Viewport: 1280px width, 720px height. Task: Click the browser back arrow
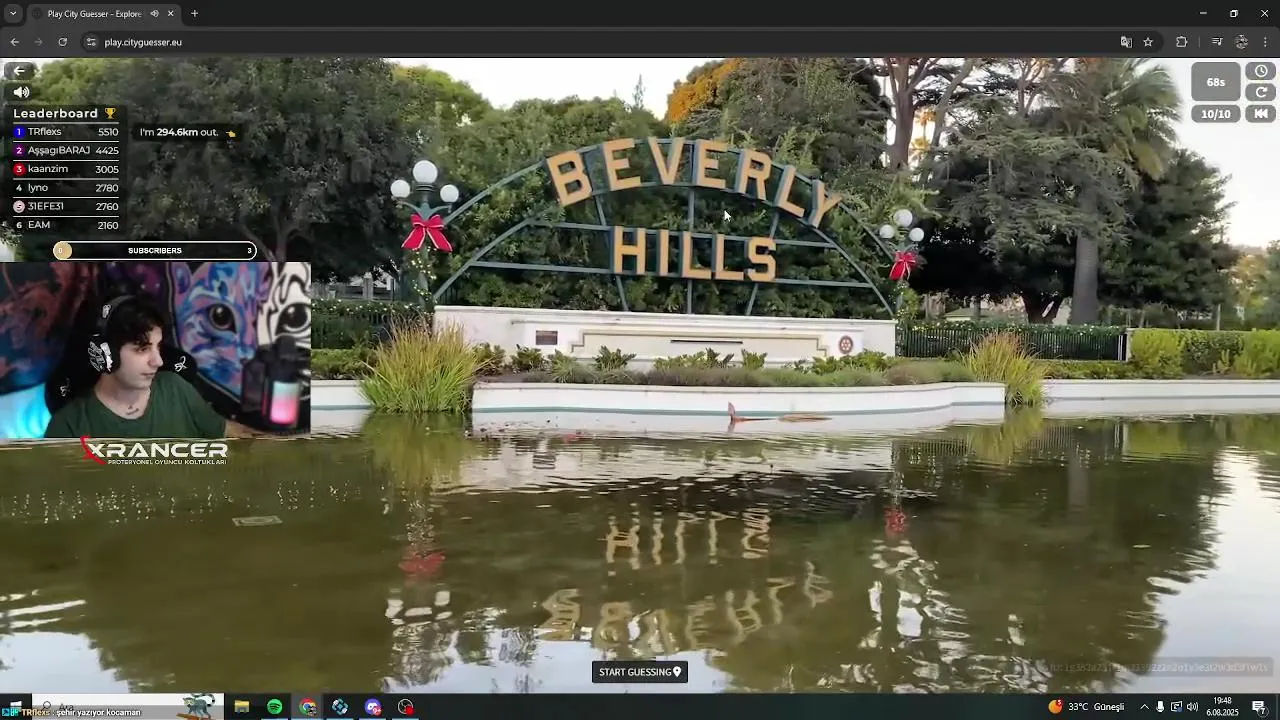(x=14, y=42)
